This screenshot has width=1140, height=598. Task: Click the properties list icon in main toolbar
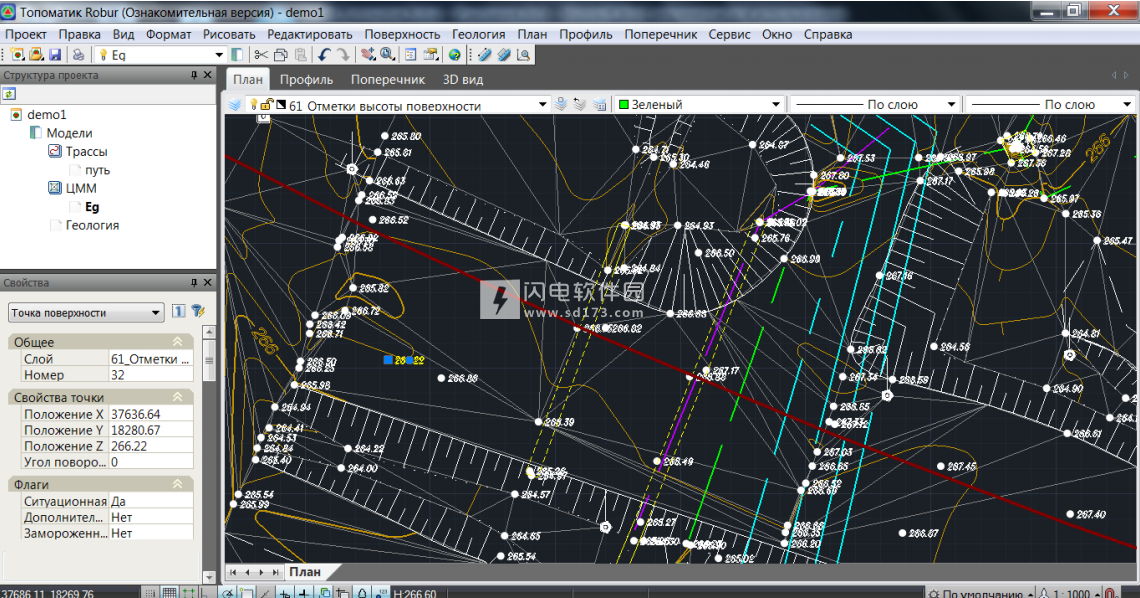(411, 54)
